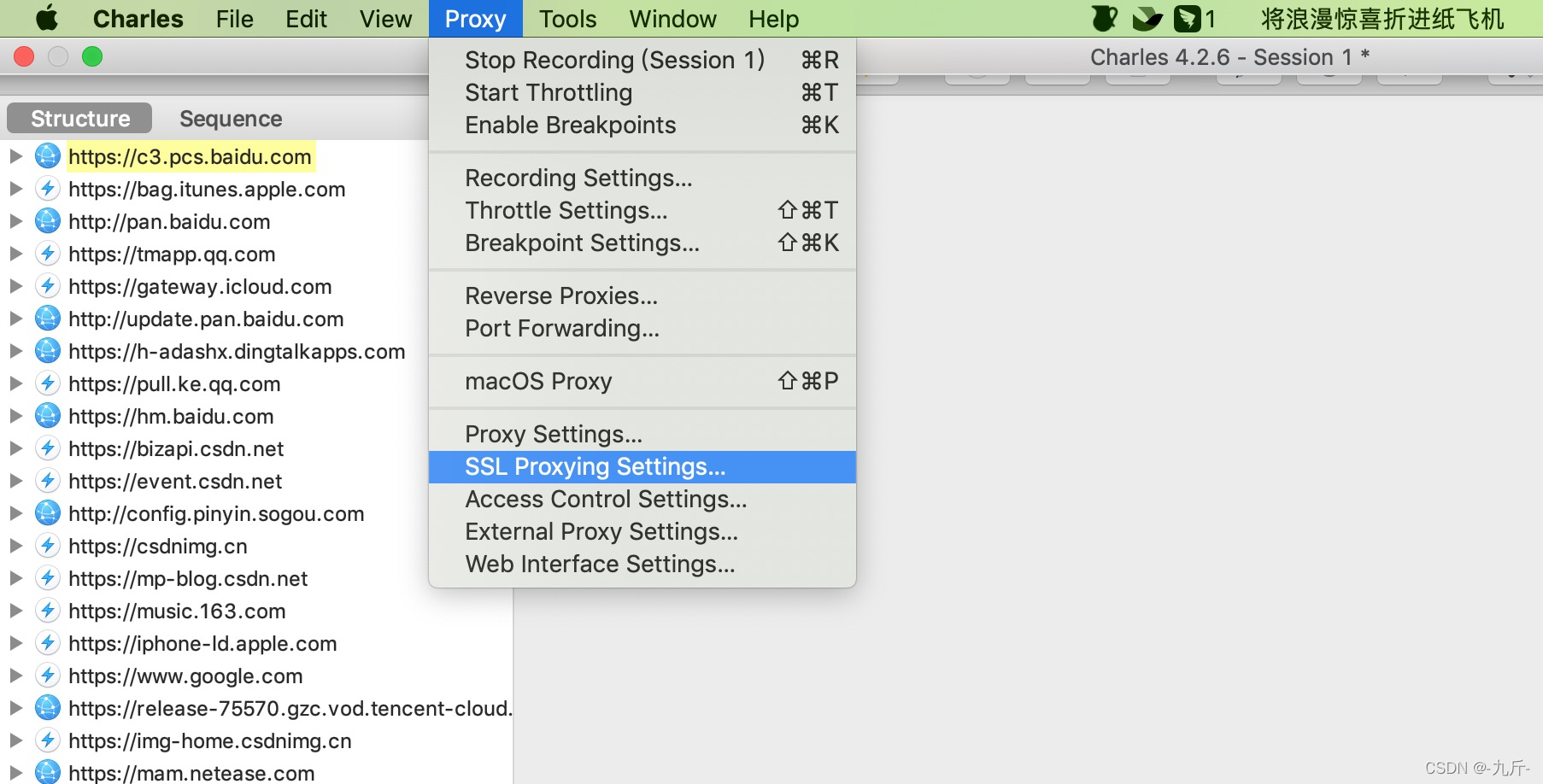Image resolution: width=1543 pixels, height=784 pixels.
Task: Expand the http://pan.baidu.com node
Action: (x=15, y=221)
